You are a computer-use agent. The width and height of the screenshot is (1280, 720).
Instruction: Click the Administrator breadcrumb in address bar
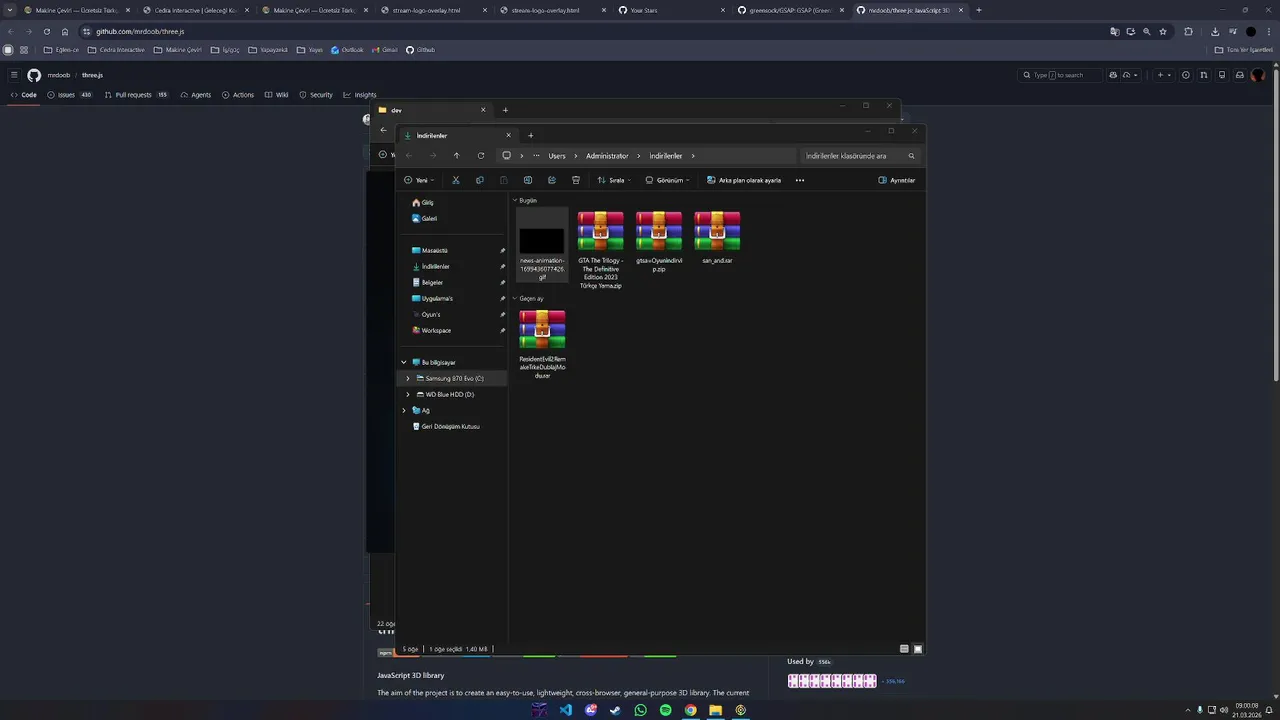607,156
